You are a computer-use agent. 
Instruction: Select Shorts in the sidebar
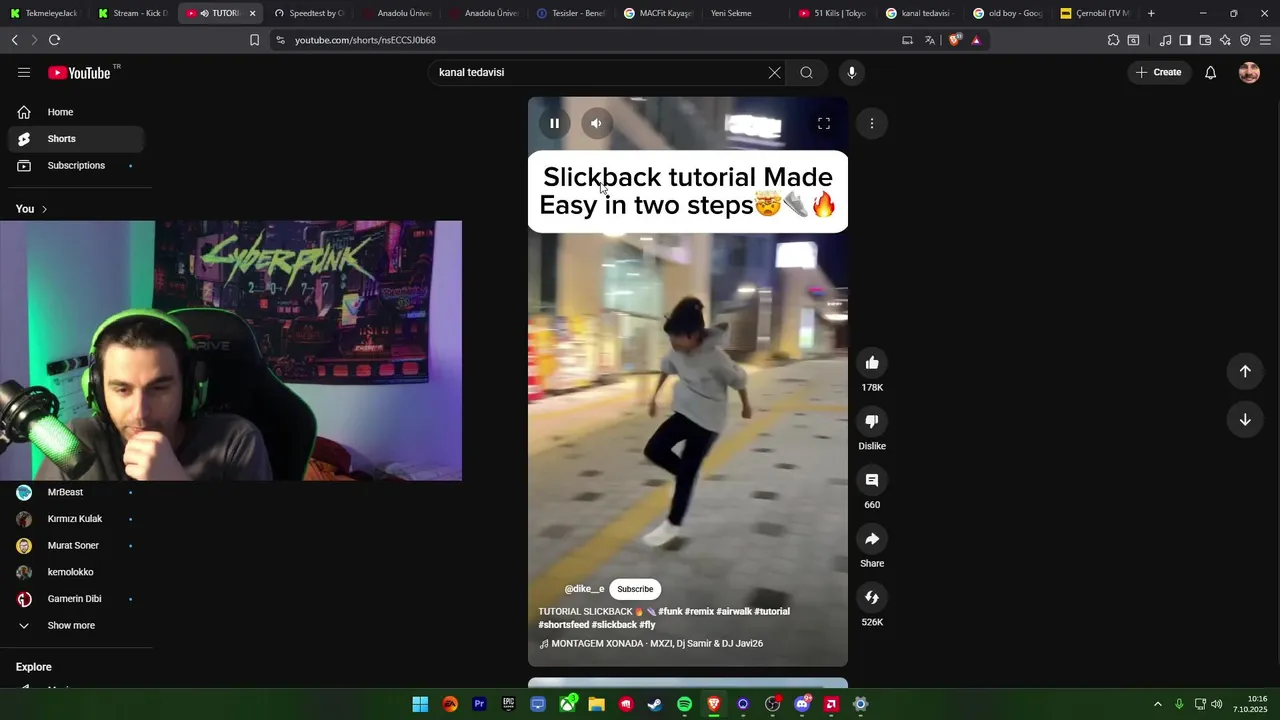(x=76, y=139)
